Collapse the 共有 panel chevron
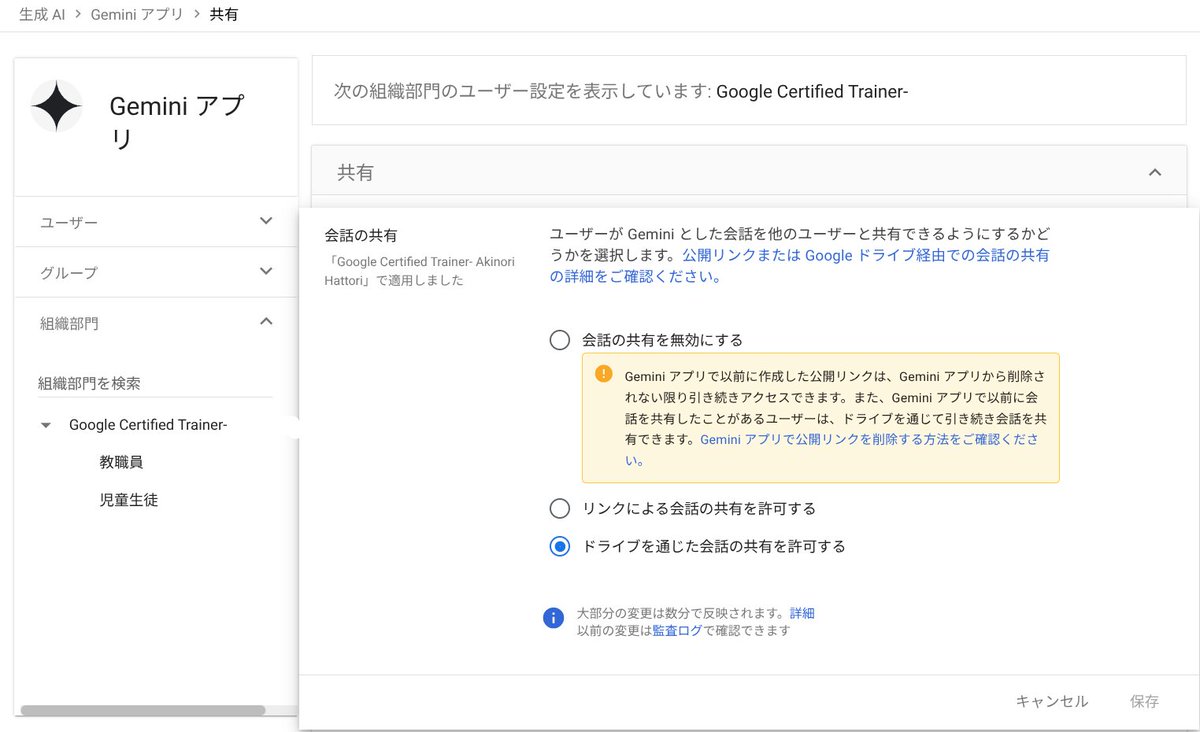1200x732 pixels. 1155,172
